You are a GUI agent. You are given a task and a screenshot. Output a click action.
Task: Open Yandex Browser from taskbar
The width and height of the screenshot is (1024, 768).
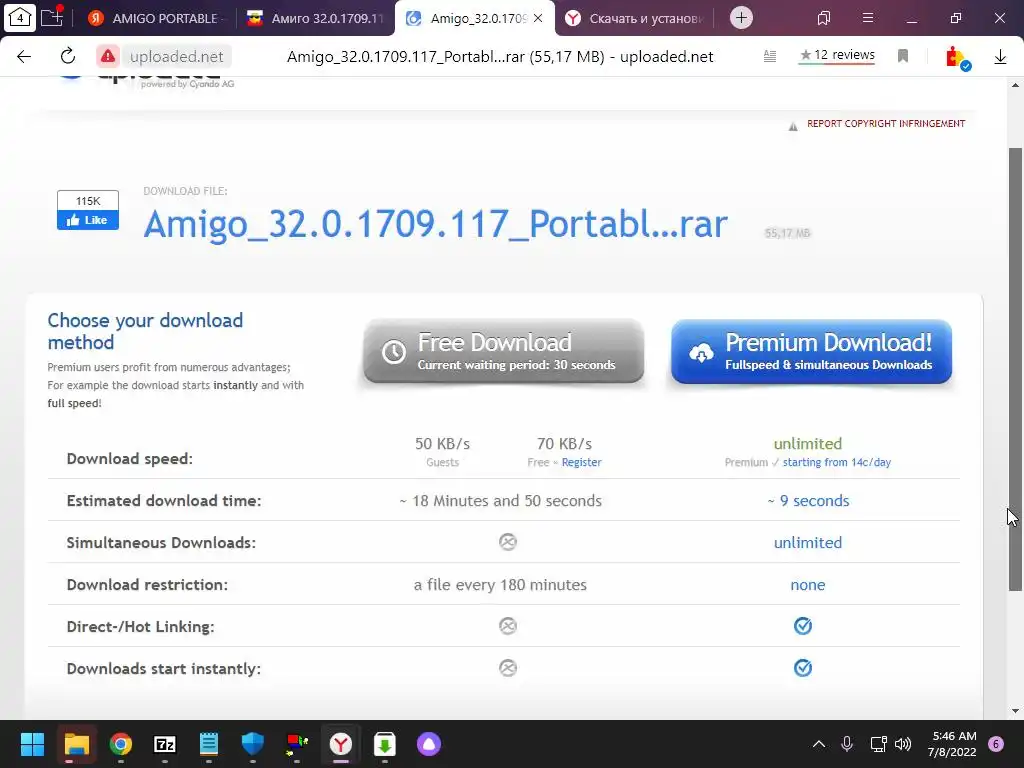pyautogui.click(x=341, y=744)
